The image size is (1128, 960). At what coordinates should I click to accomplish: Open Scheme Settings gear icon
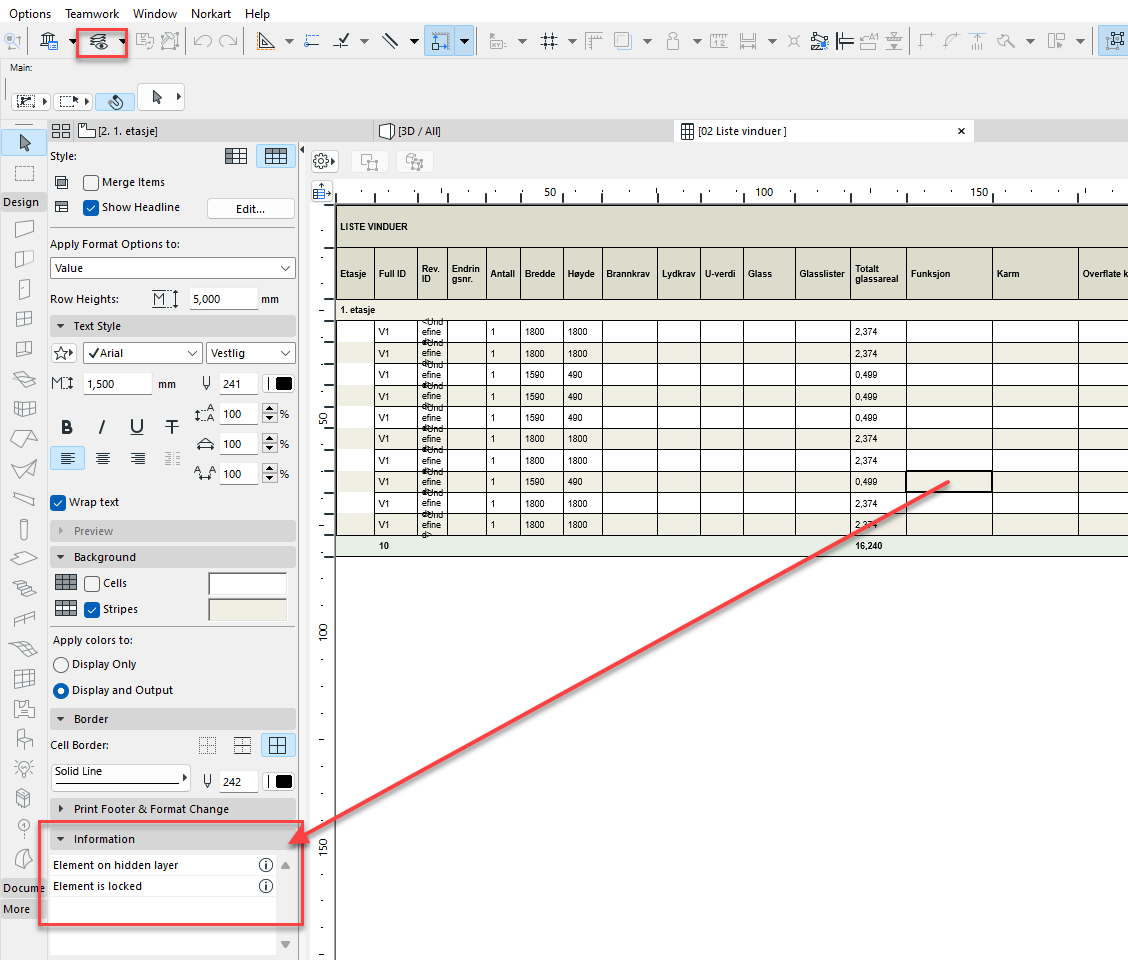(x=321, y=161)
